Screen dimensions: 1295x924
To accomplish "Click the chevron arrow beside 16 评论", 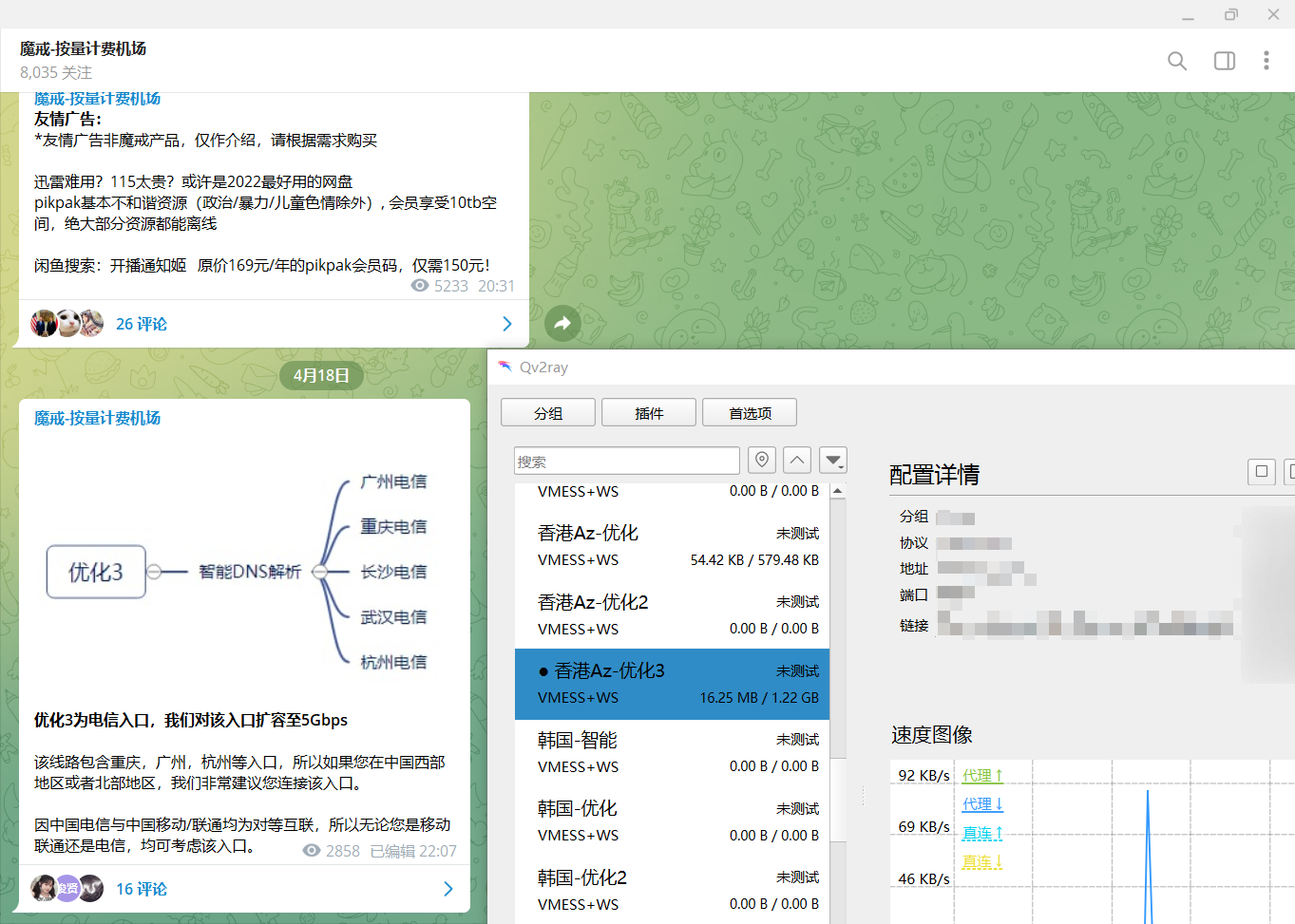I will click(448, 889).
